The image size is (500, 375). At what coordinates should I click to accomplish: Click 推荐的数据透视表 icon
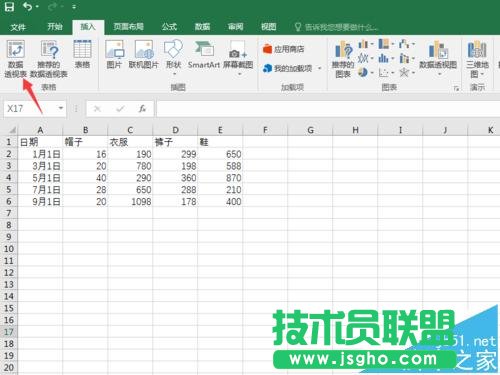[49, 59]
